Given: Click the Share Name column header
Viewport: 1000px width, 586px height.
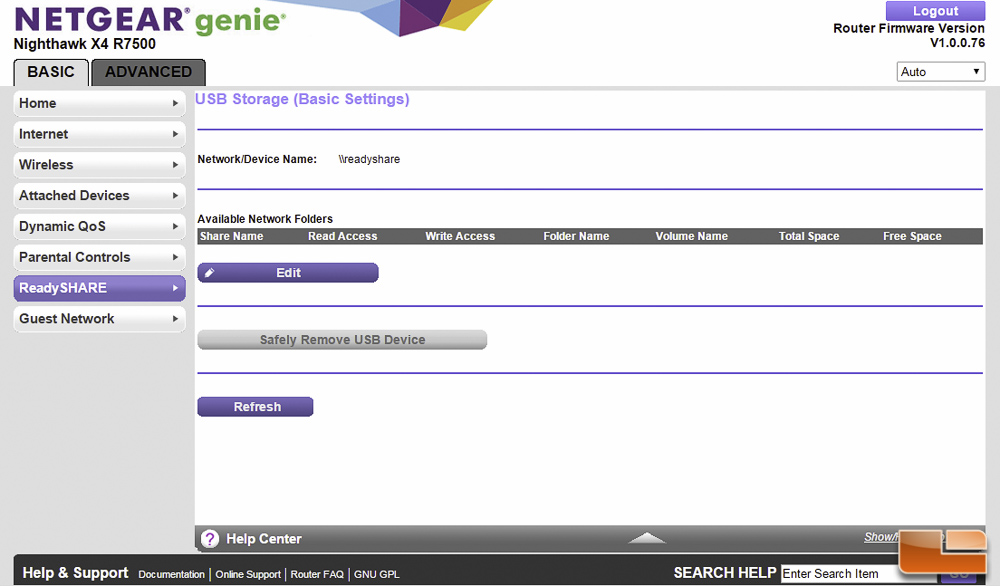Looking at the screenshot, I should click(232, 237).
